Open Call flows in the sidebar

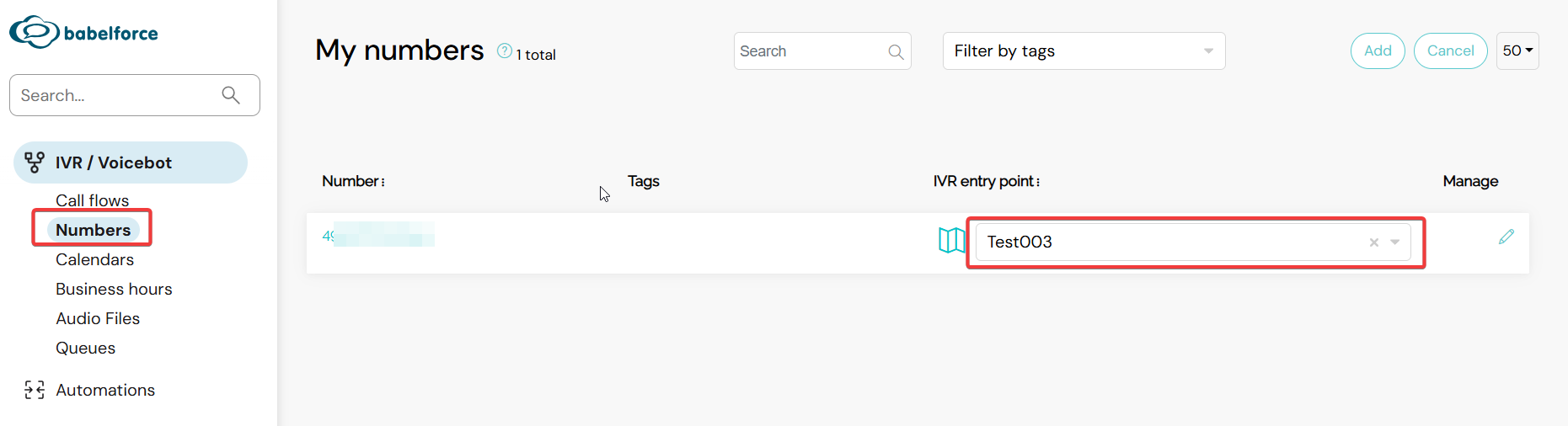[93, 200]
